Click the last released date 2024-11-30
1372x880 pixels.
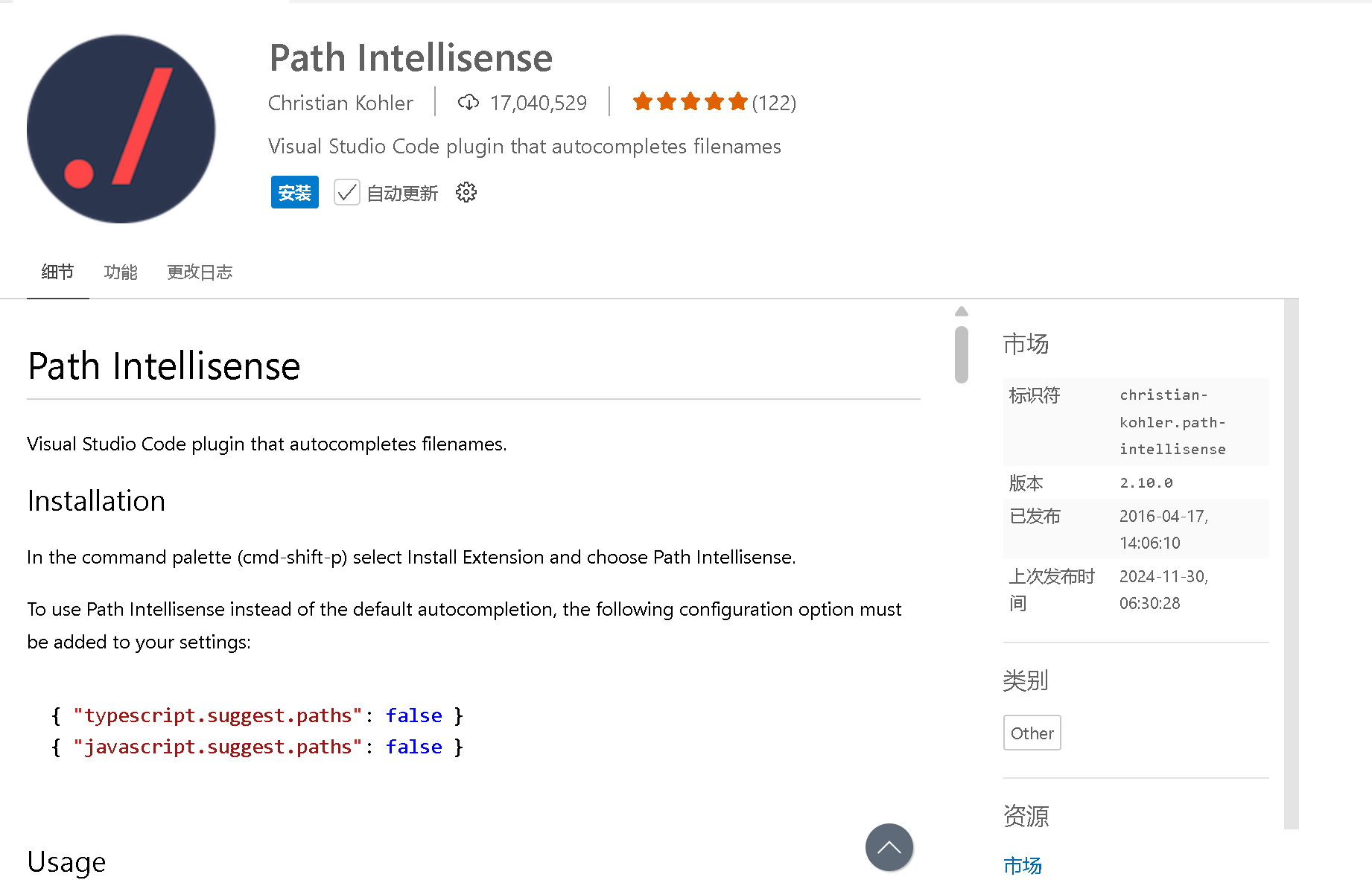1164,590
